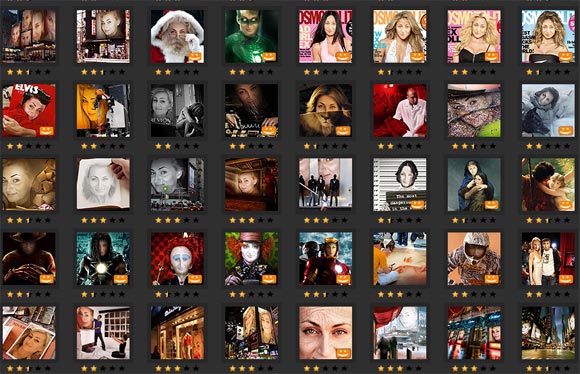Choose the black-and-white street traffic-light billboard
The image size is (580, 374).
[x=177, y=184]
